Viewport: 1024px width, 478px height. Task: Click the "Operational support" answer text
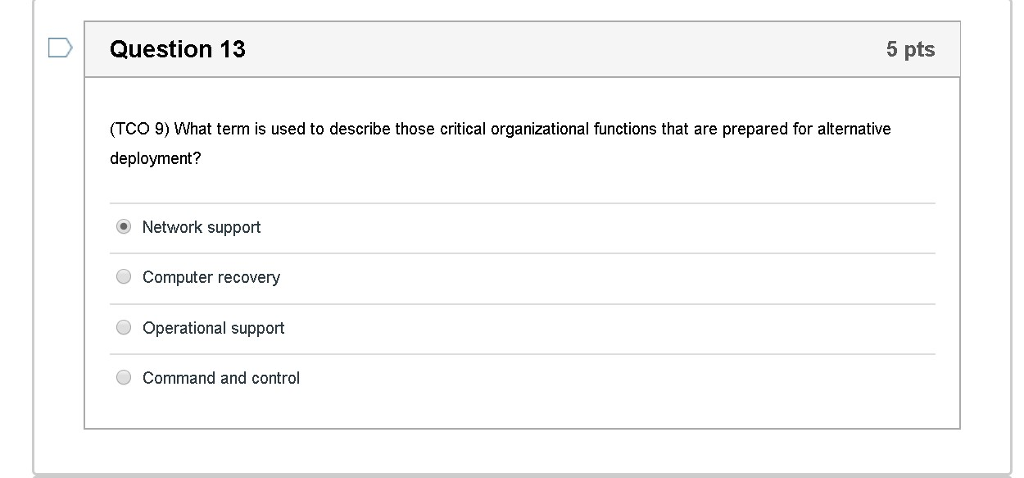[x=213, y=328]
